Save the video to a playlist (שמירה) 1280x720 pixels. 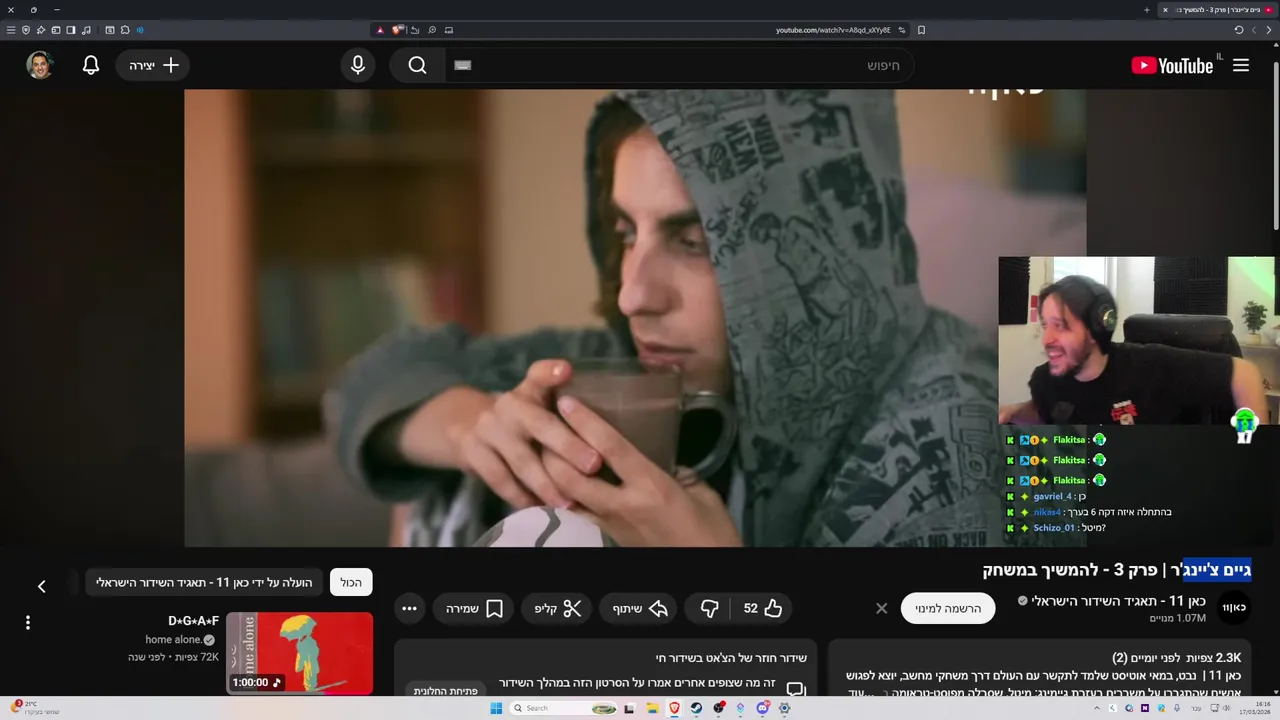click(475, 608)
